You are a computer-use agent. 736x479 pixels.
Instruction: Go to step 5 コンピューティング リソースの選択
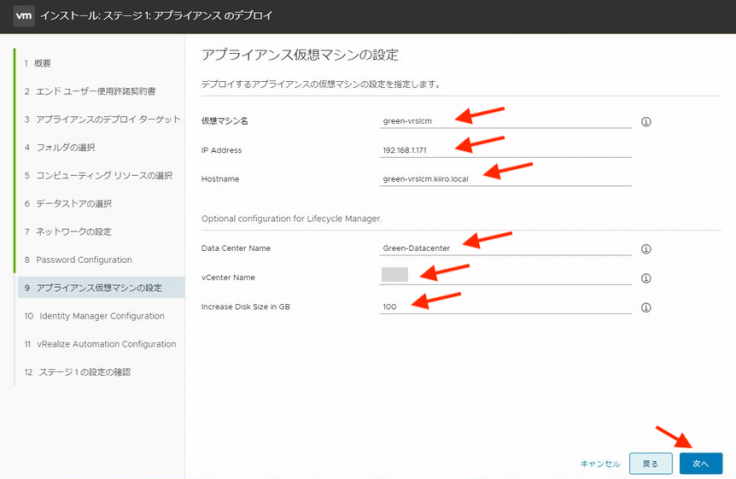pos(101,175)
